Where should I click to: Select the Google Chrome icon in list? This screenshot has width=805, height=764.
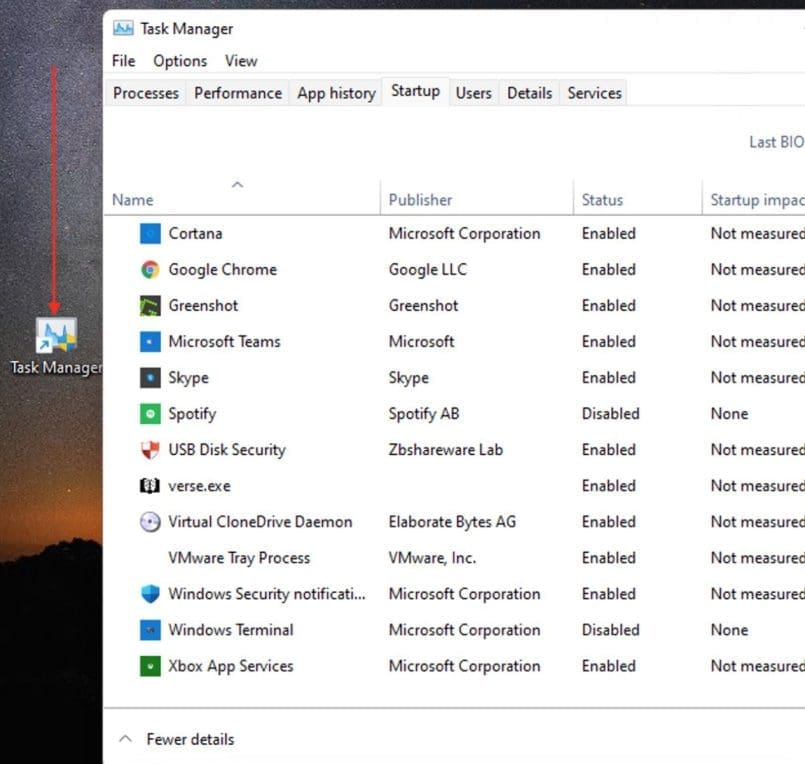point(150,270)
